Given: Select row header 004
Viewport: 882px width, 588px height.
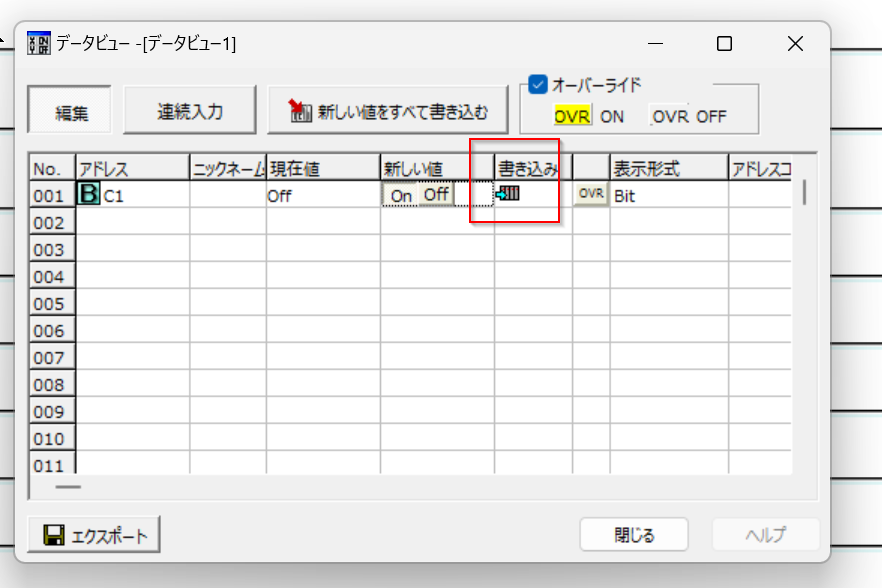Looking at the screenshot, I should click(x=52, y=276).
